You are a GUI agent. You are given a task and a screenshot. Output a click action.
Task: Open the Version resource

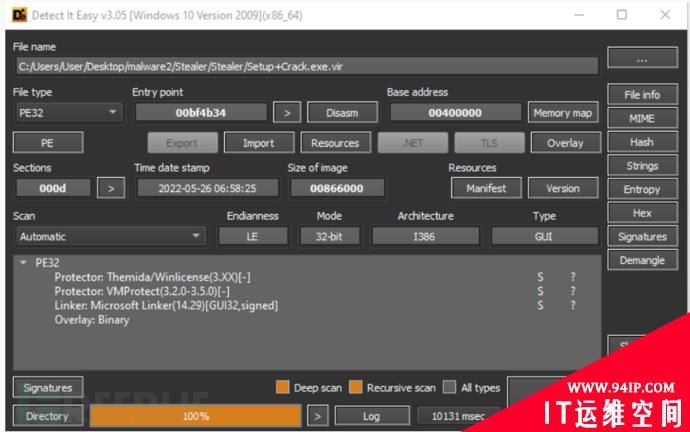pyautogui.click(x=563, y=188)
